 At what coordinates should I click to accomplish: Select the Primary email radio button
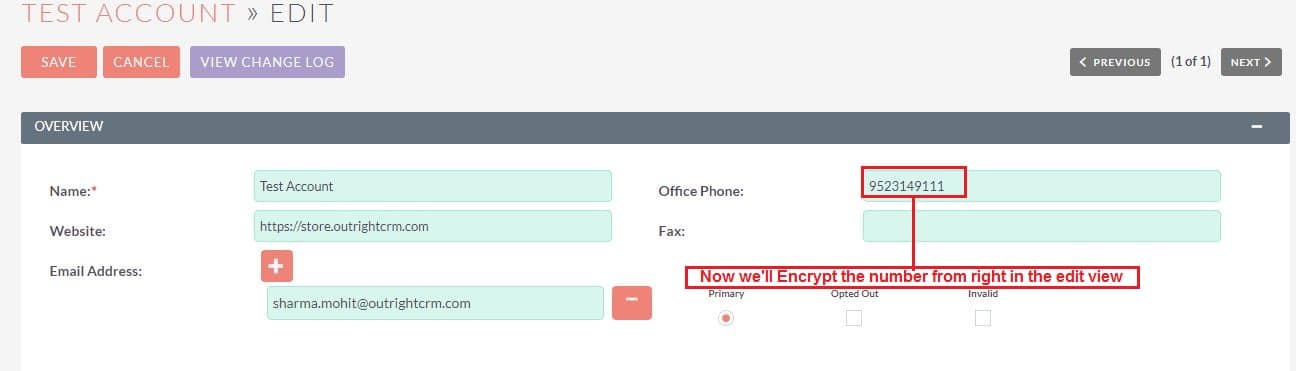[x=726, y=318]
